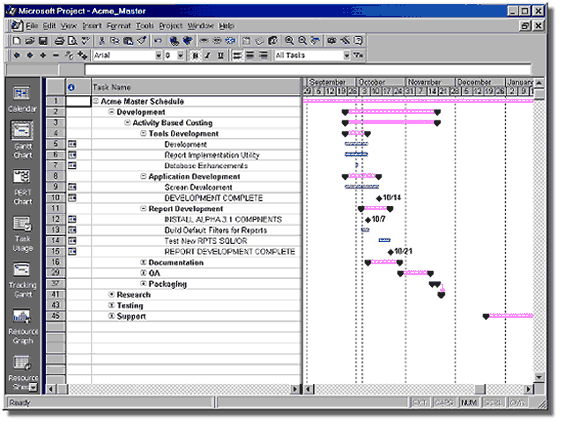This screenshot has height=426, width=570.
Task: Toggle underline formatting
Action: click(x=220, y=55)
